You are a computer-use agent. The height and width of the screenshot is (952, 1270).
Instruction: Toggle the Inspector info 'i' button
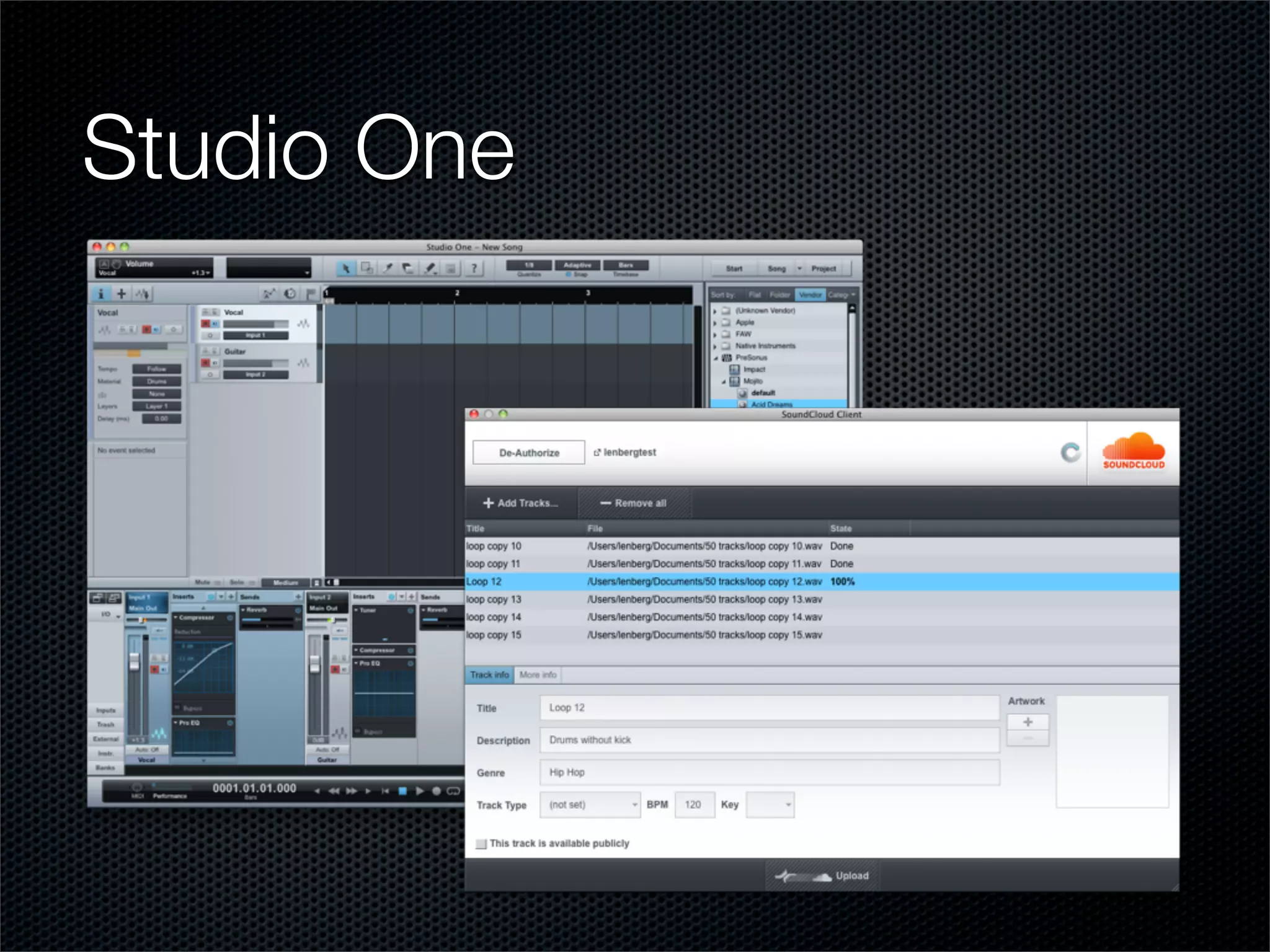pyautogui.click(x=101, y=294)
